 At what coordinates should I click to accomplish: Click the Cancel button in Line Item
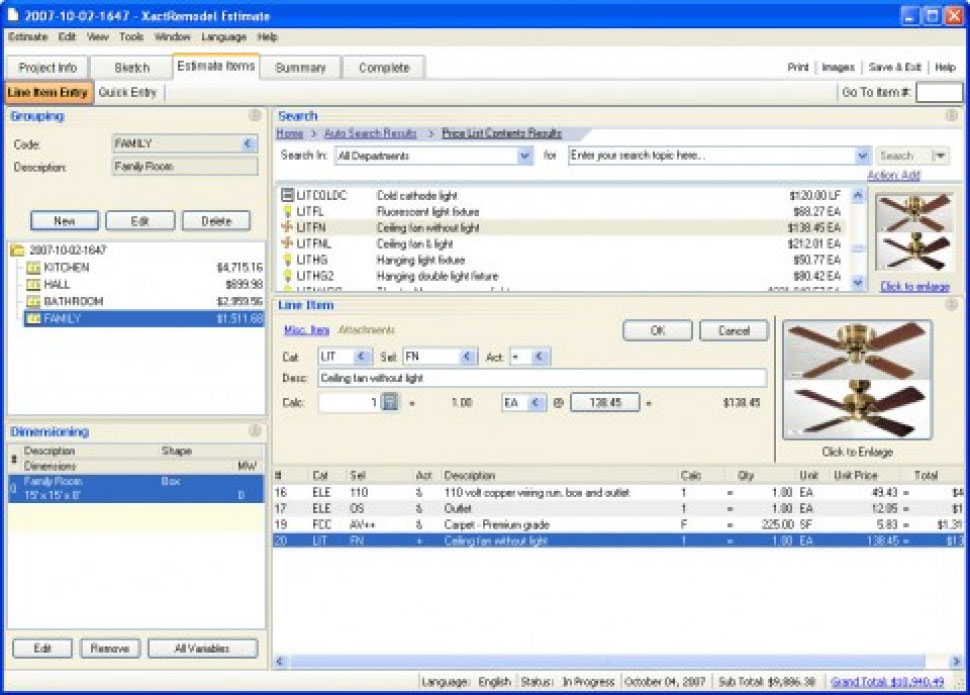click(x=734, y=330)
